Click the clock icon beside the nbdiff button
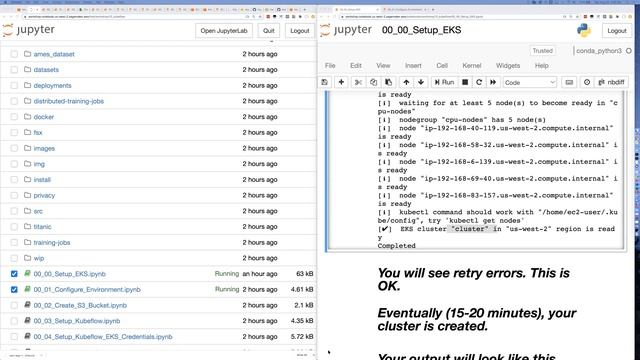The image size is (640, 360). click(587, 82)
